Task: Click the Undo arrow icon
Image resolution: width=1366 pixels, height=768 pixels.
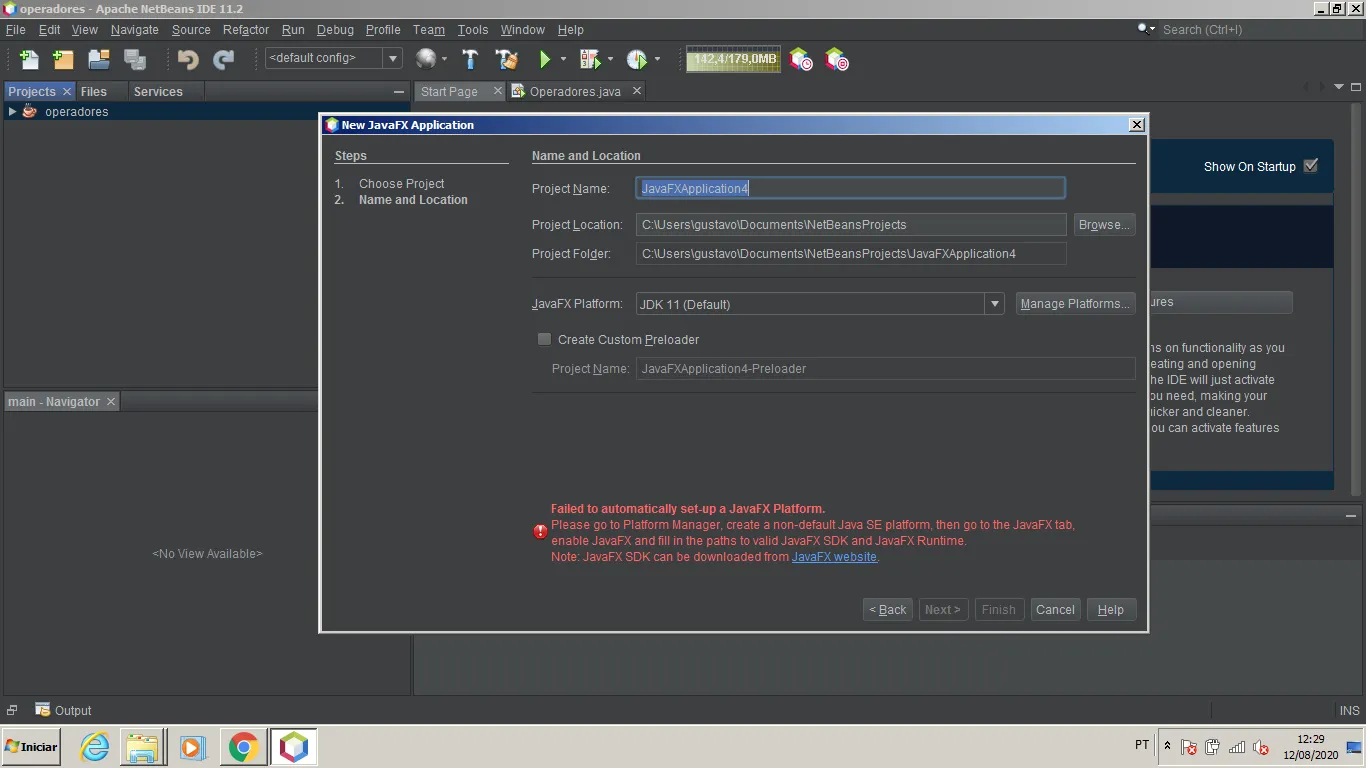Action: coord(187,59)
